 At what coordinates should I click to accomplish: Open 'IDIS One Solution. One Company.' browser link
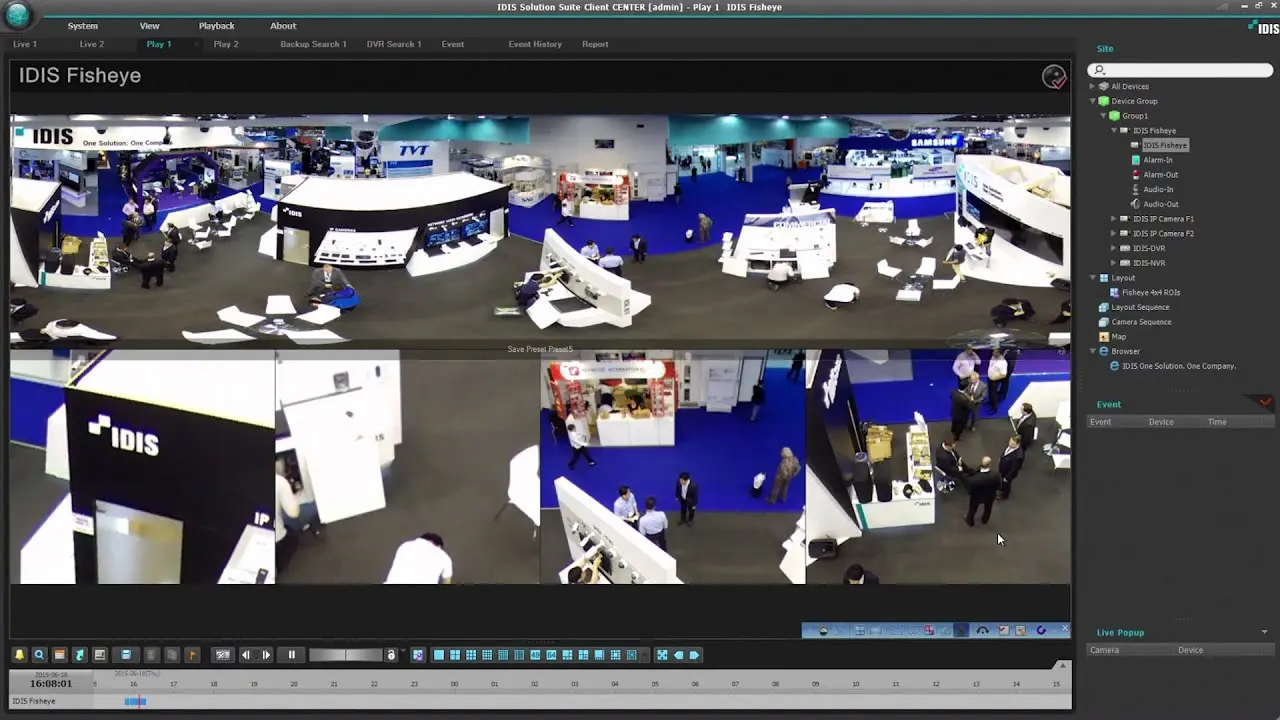pos(1179,366)
